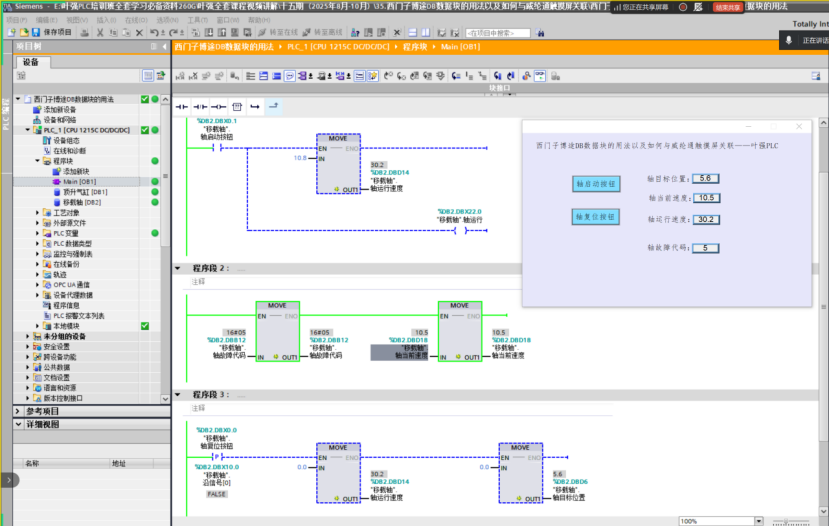Click the green check beside 本地模块
The image size is (829, 526).
tap(145, 326)
